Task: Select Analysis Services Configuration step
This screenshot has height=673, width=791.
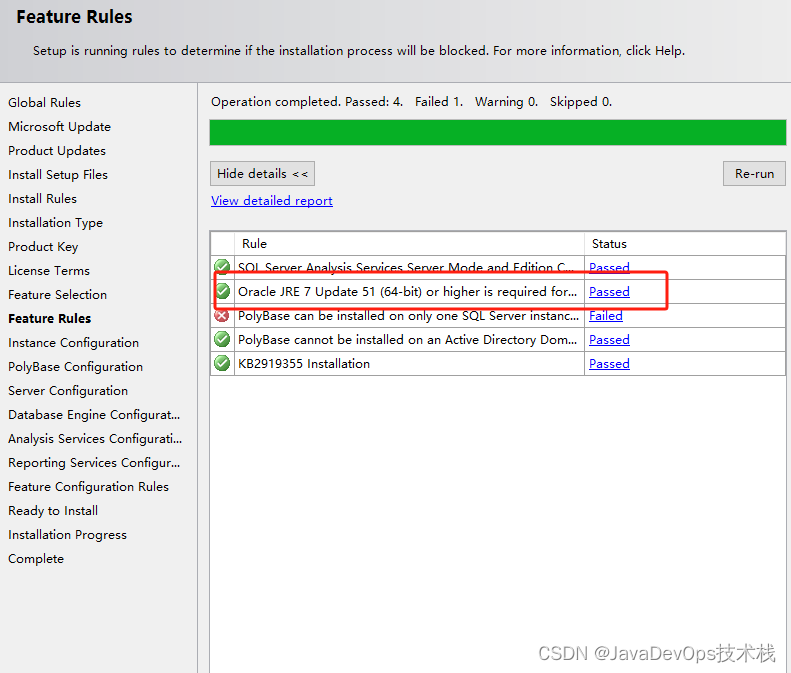Action: [x=95, y=439]
